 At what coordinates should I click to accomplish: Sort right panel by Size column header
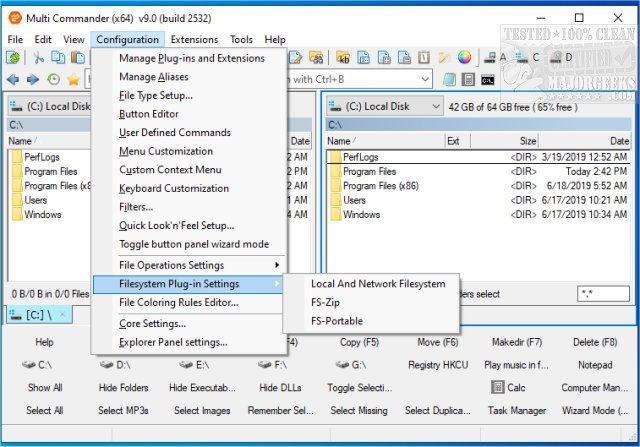click(504, 141)
